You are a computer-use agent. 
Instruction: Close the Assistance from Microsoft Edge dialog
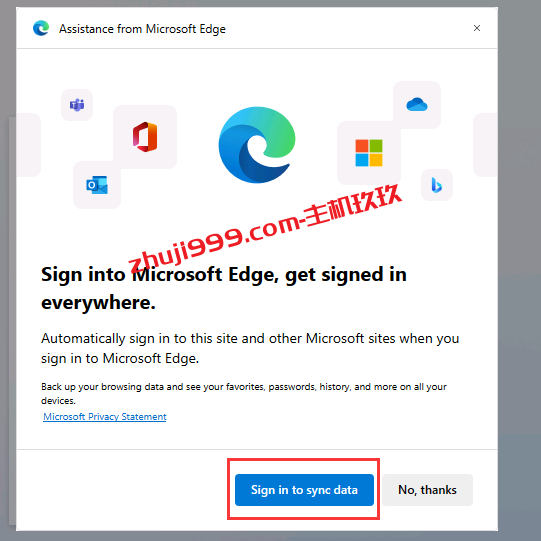click(477, 28)
